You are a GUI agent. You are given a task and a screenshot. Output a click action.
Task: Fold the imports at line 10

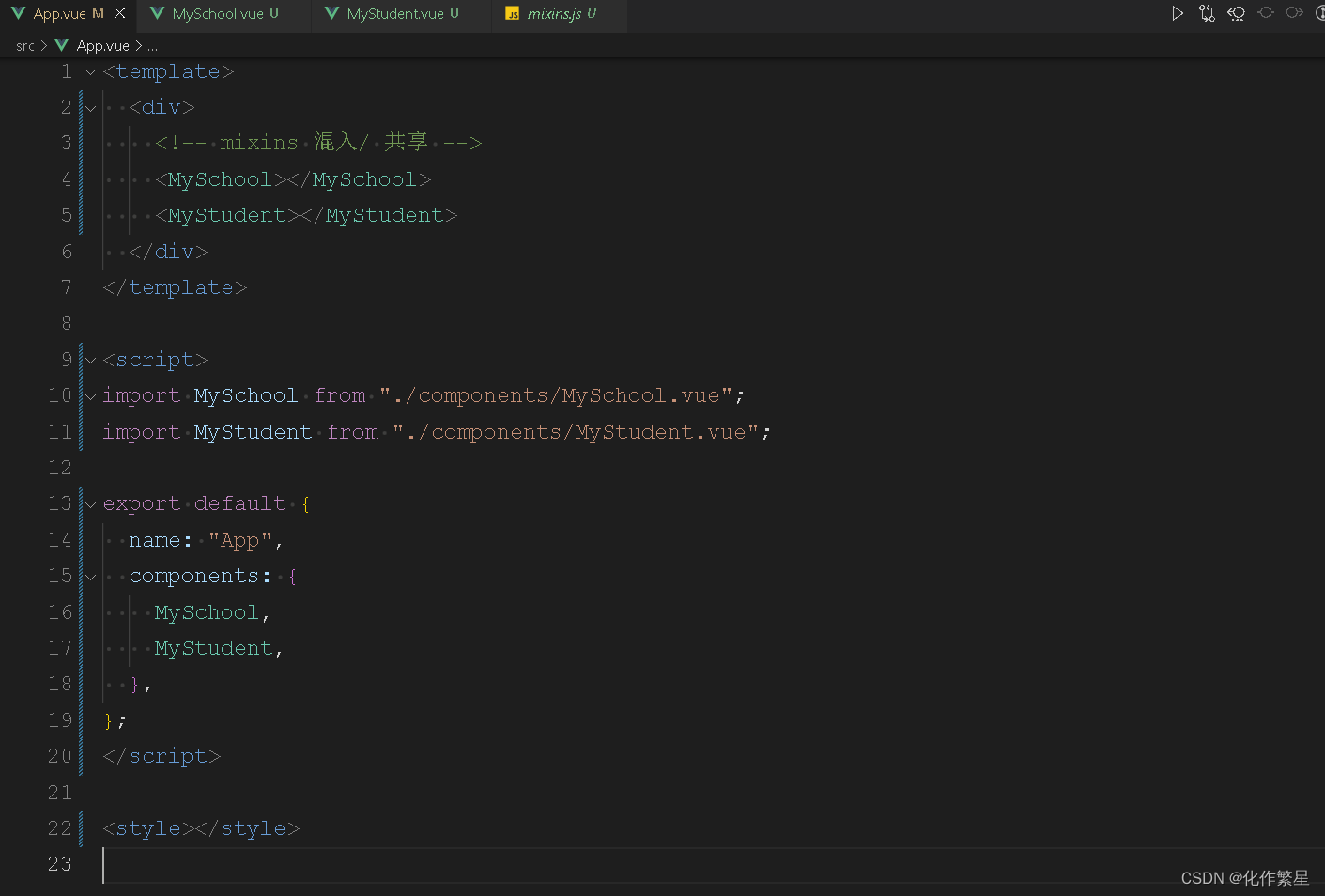[x=90, y=396]
